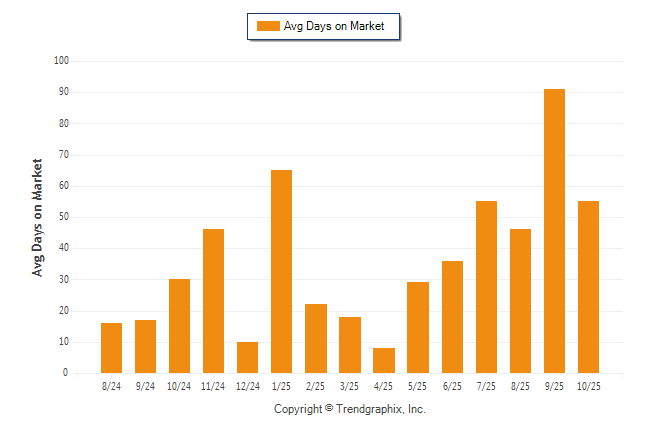Click the 1/25 bar at 65 days
This screenshot has height=434, width=646.
pyautogui.click(x=282, y=271)
